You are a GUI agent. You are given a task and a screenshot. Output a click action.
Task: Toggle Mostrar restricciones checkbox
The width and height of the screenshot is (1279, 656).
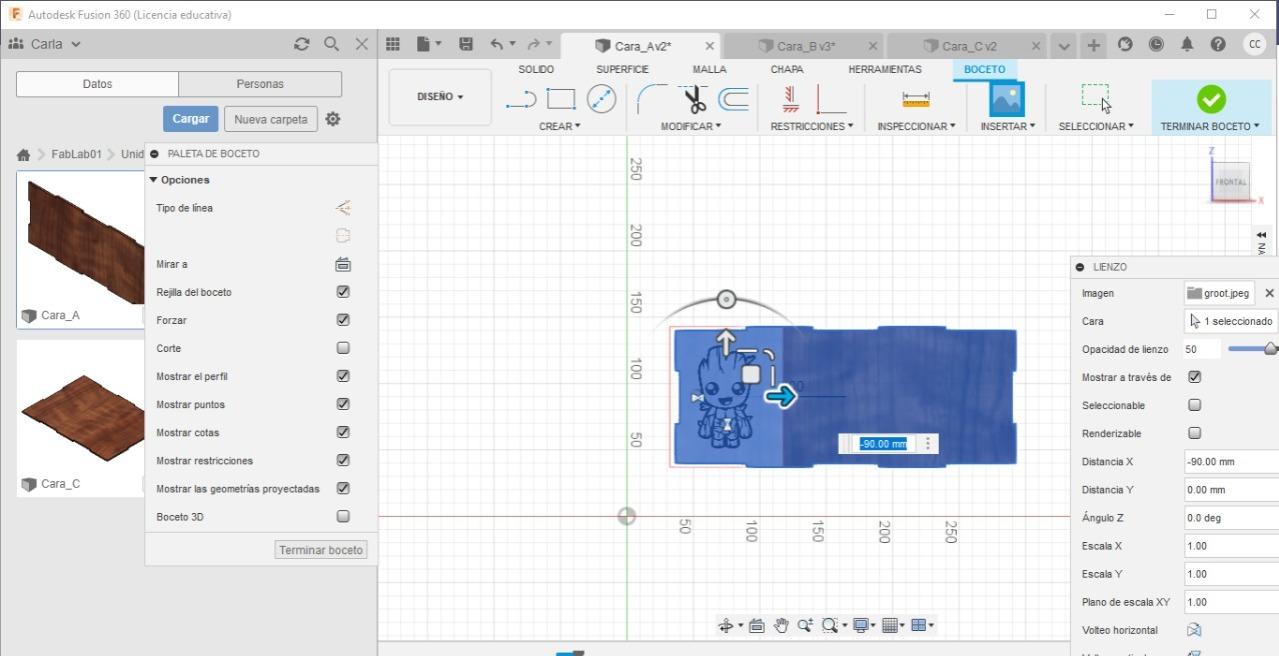click(x=343, y=460)
